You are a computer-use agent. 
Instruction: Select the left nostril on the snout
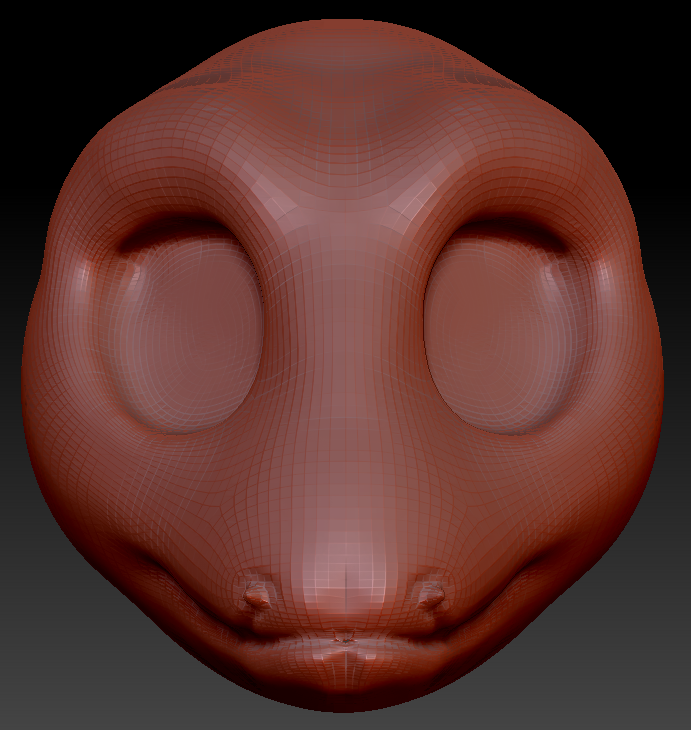coord(257,596)
